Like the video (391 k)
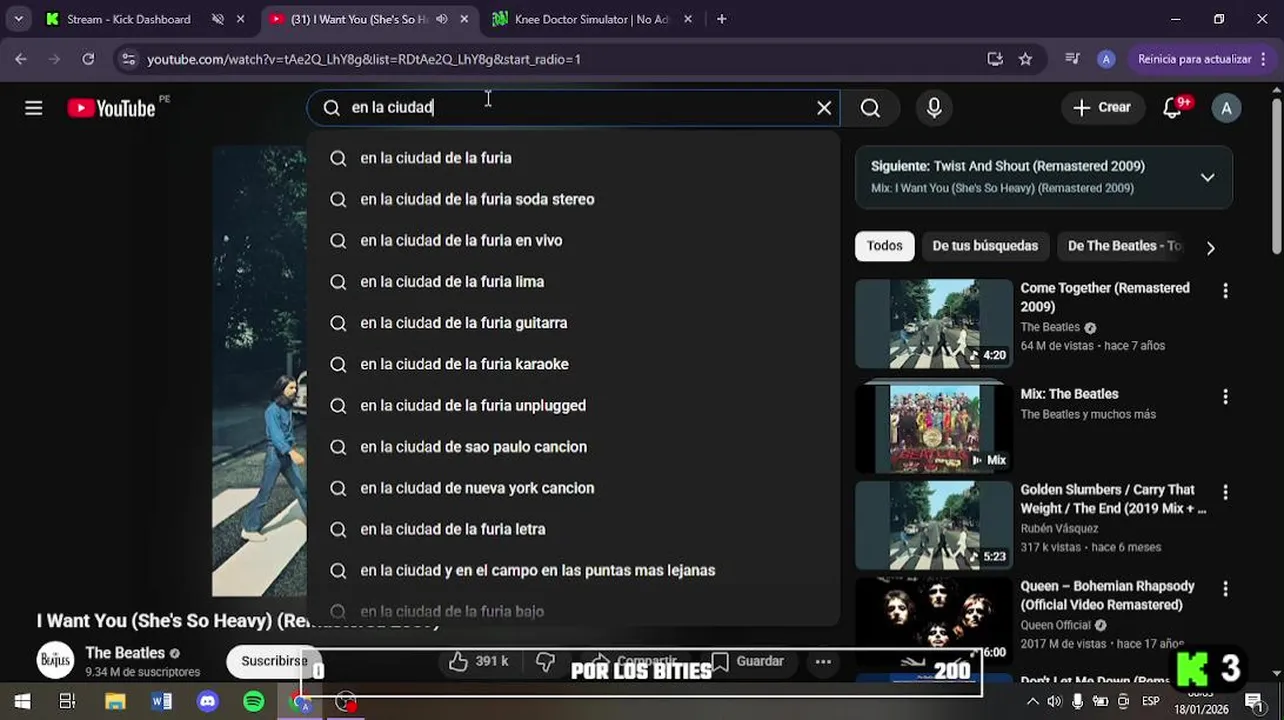 [x=478, y=661]
